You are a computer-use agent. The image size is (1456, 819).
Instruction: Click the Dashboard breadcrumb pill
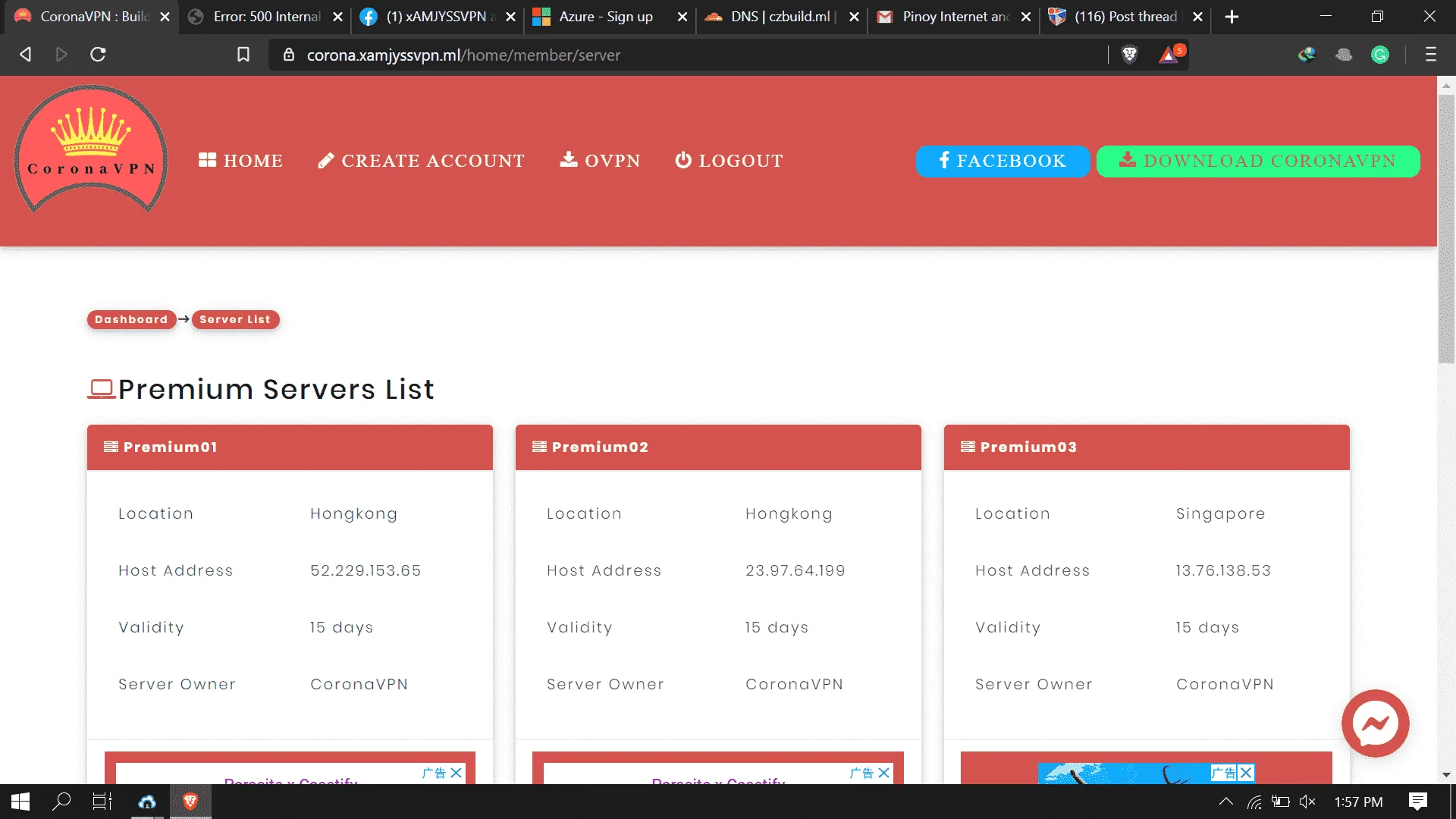131,319
